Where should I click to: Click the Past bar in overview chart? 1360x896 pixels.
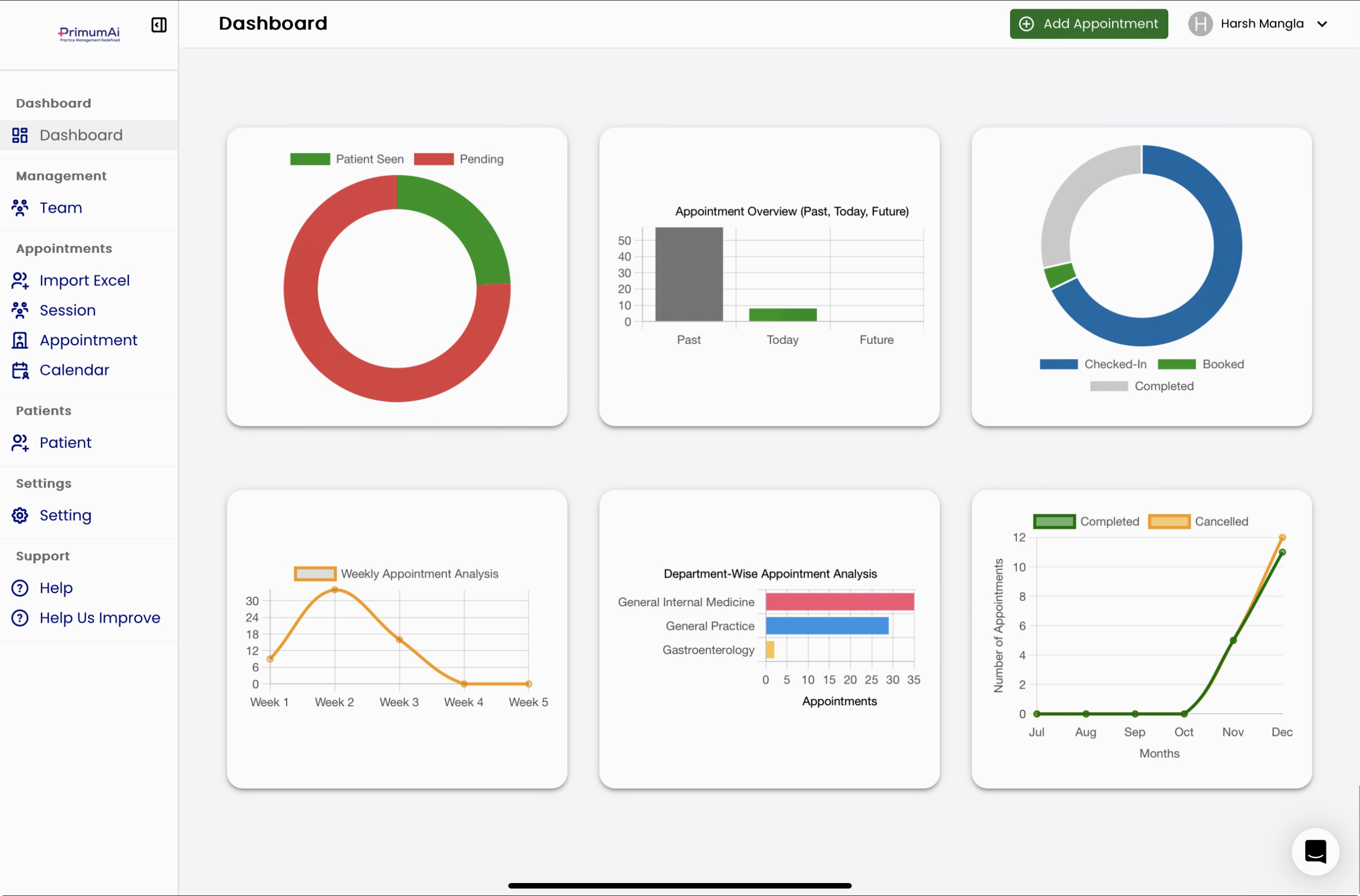688,274
